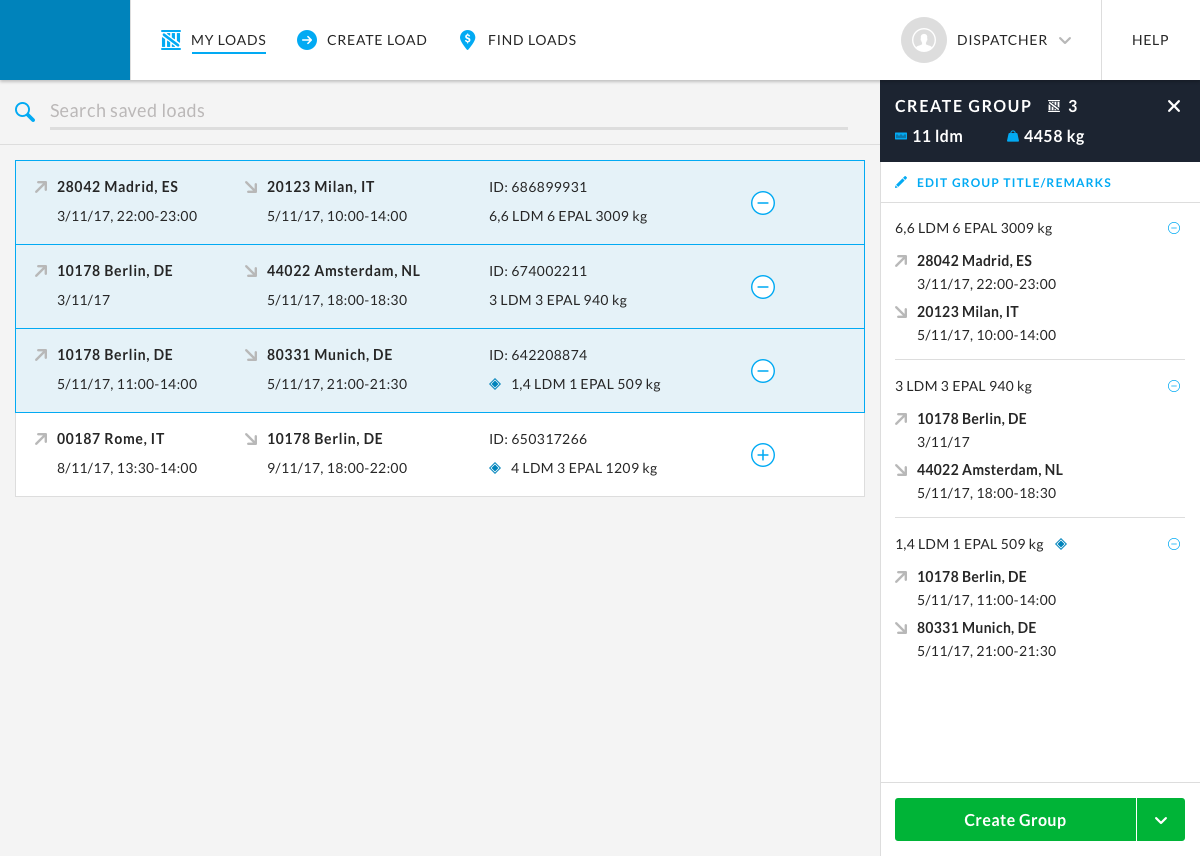Remove the Berlin–Amsterdam load via its minus icon
The width and height of the screenshot is (1200, 856).
pyautogui.click(x=763, y=287)
